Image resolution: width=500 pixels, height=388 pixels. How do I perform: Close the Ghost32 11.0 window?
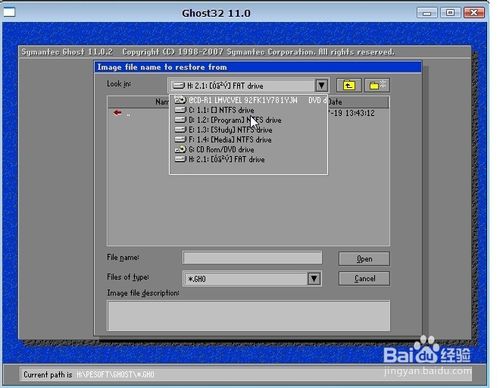[474, 13]
